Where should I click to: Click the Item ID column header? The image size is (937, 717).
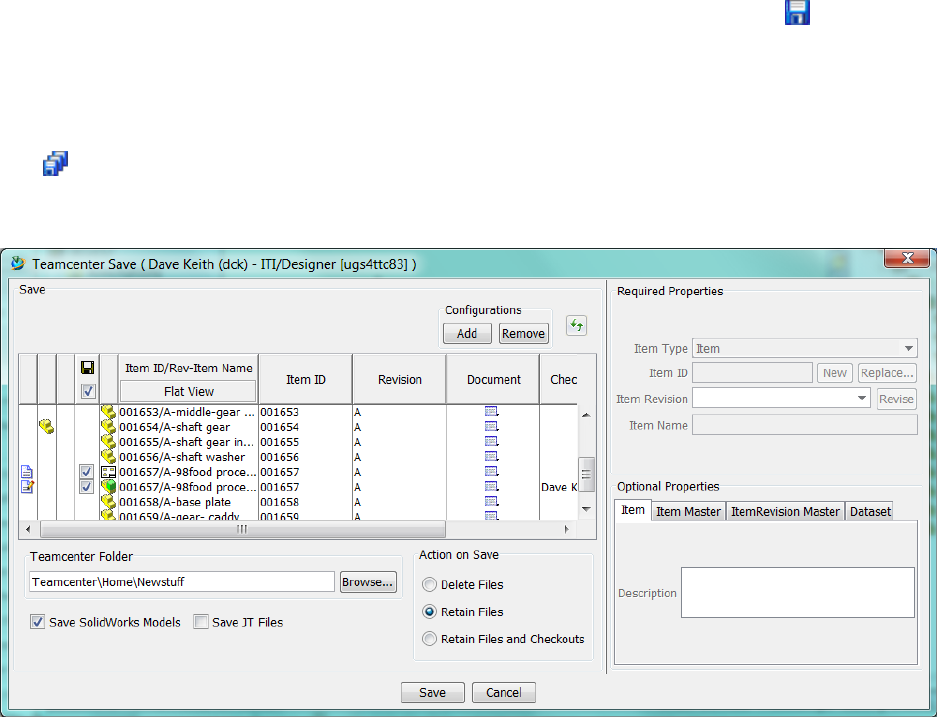pos(305,379)
